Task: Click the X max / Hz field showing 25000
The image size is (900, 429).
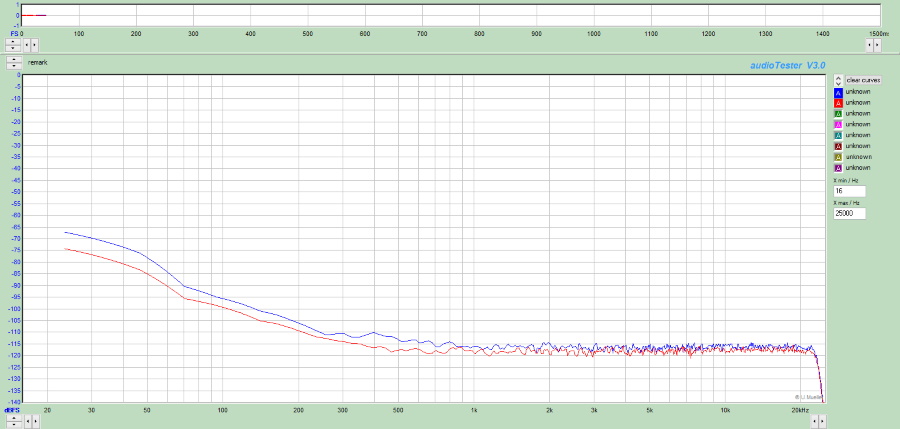Action: coord(849,214)
